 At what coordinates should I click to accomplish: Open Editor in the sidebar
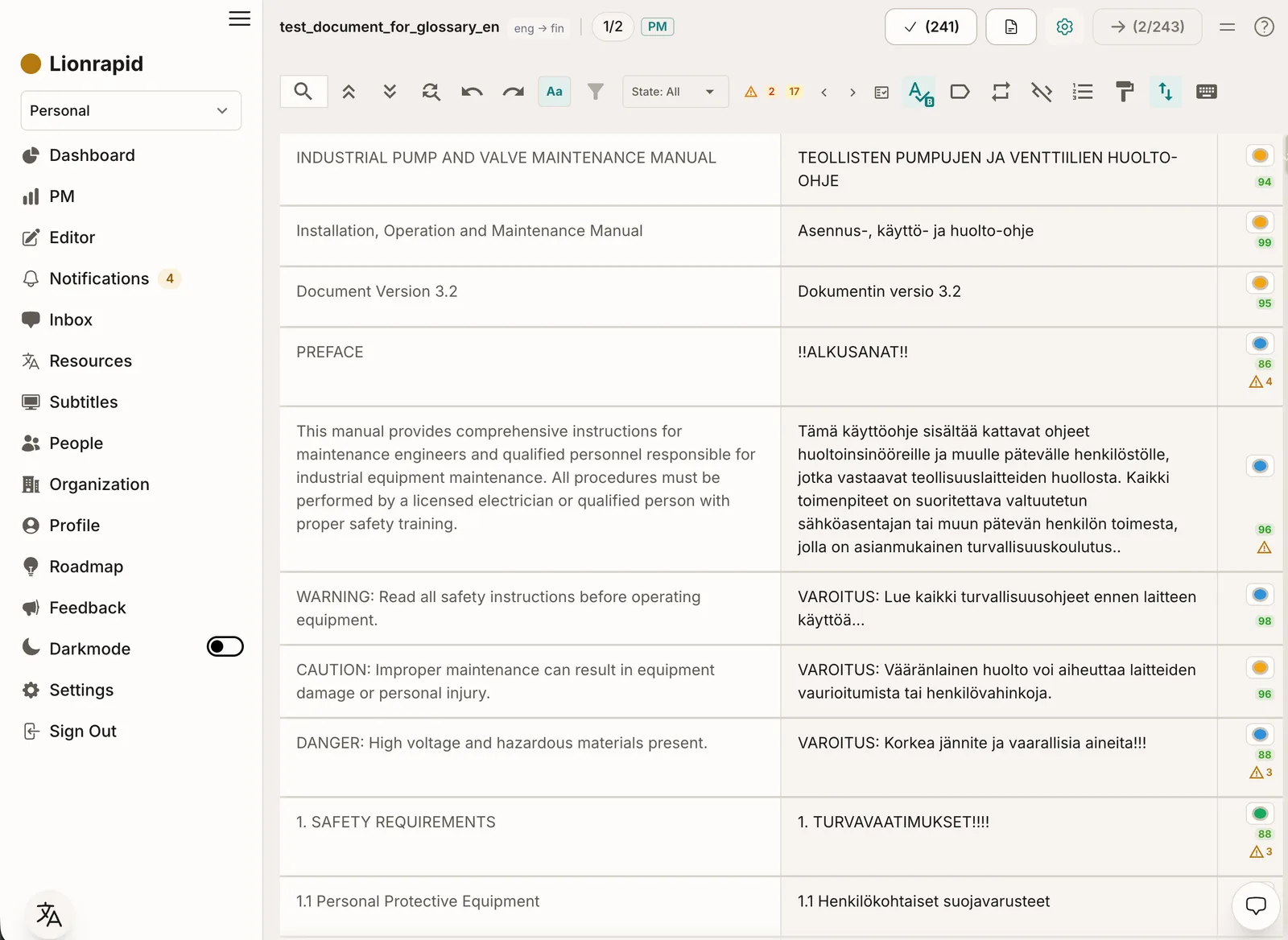coord(72,237)
